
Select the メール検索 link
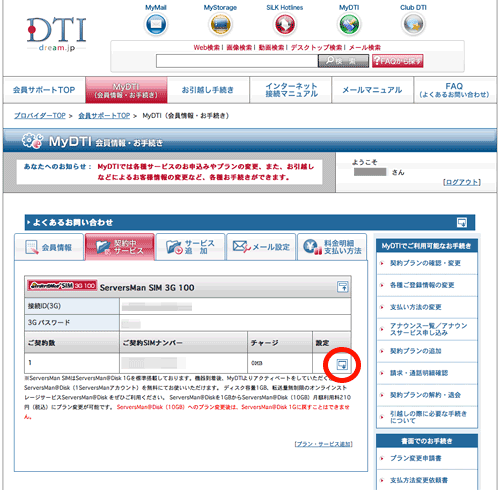(x=365, y=47)
